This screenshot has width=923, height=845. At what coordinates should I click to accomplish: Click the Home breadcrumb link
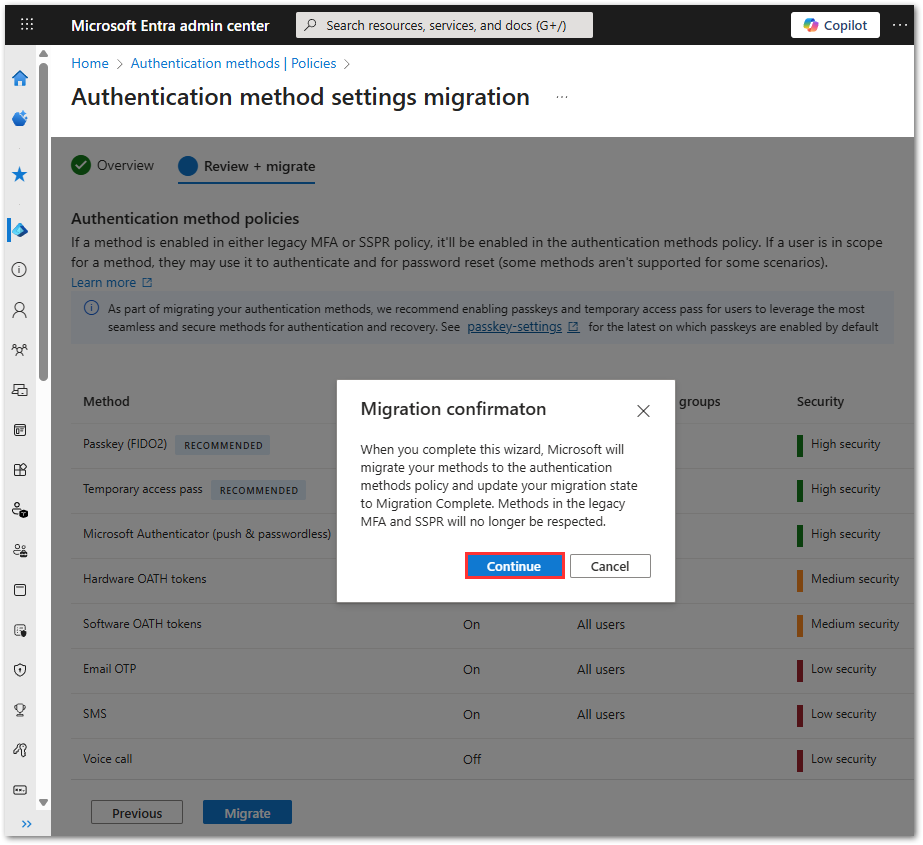pos(90,63)
